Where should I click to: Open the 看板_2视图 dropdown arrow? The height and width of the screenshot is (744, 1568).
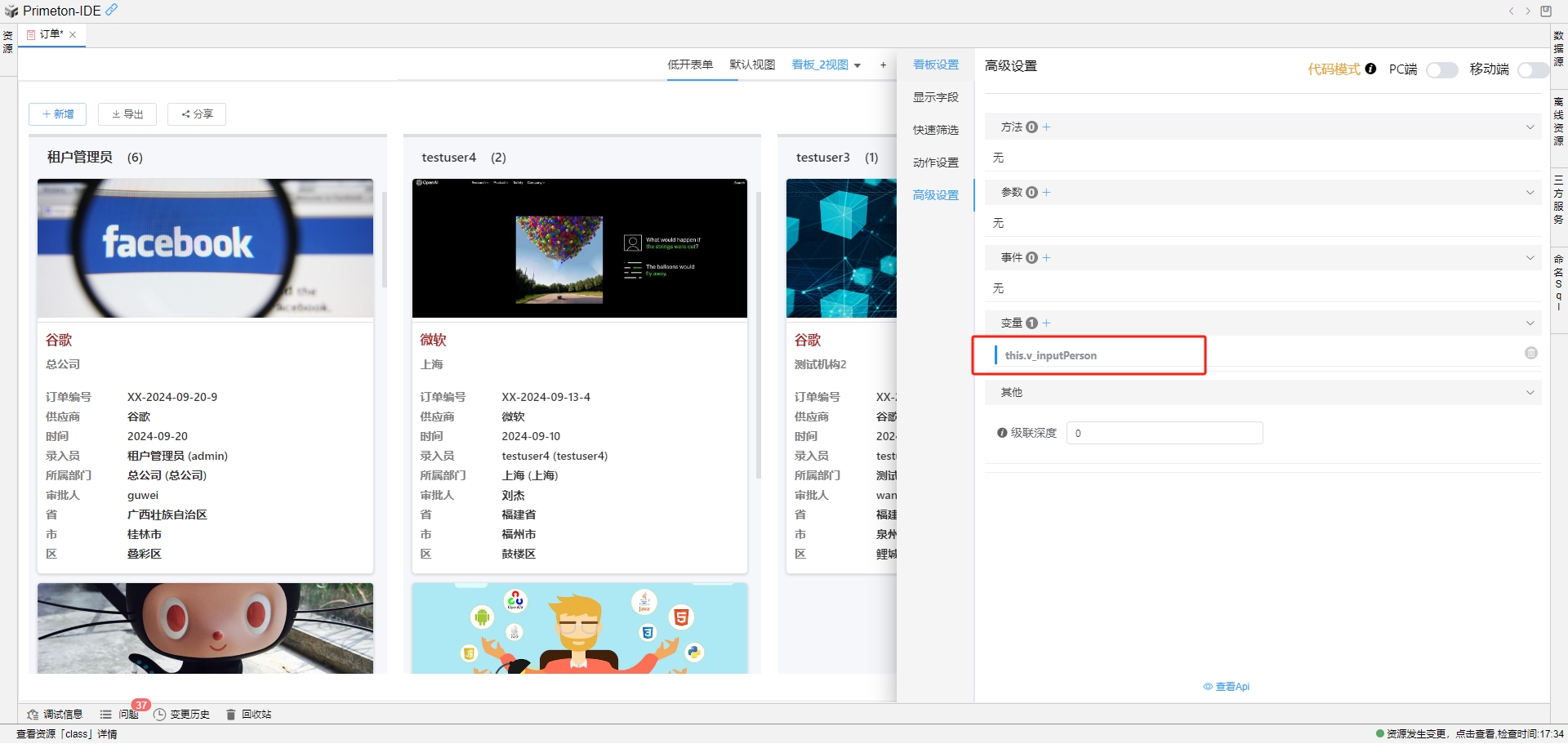click(857, 65)
